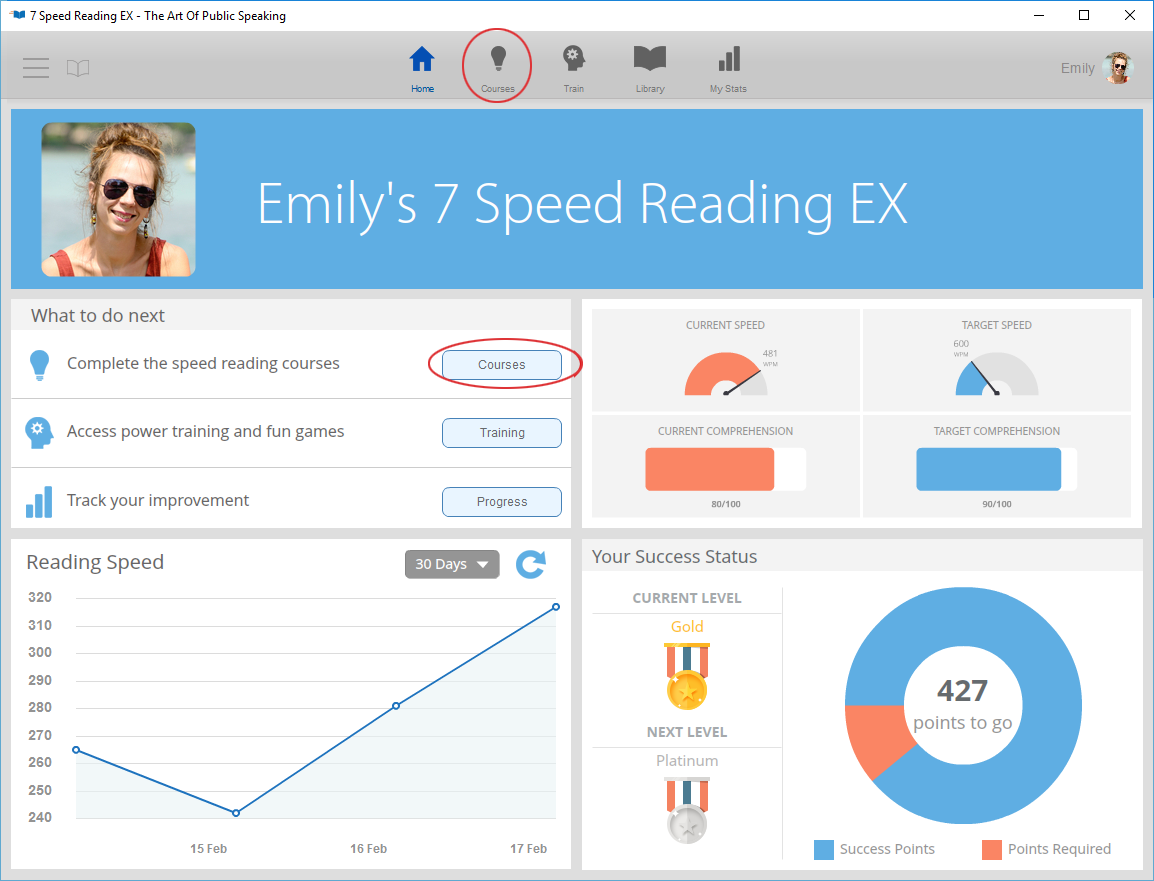The image size is (1154, 881).
Task: Click the Gold medal icon
Action: click(x=687, y=677)
